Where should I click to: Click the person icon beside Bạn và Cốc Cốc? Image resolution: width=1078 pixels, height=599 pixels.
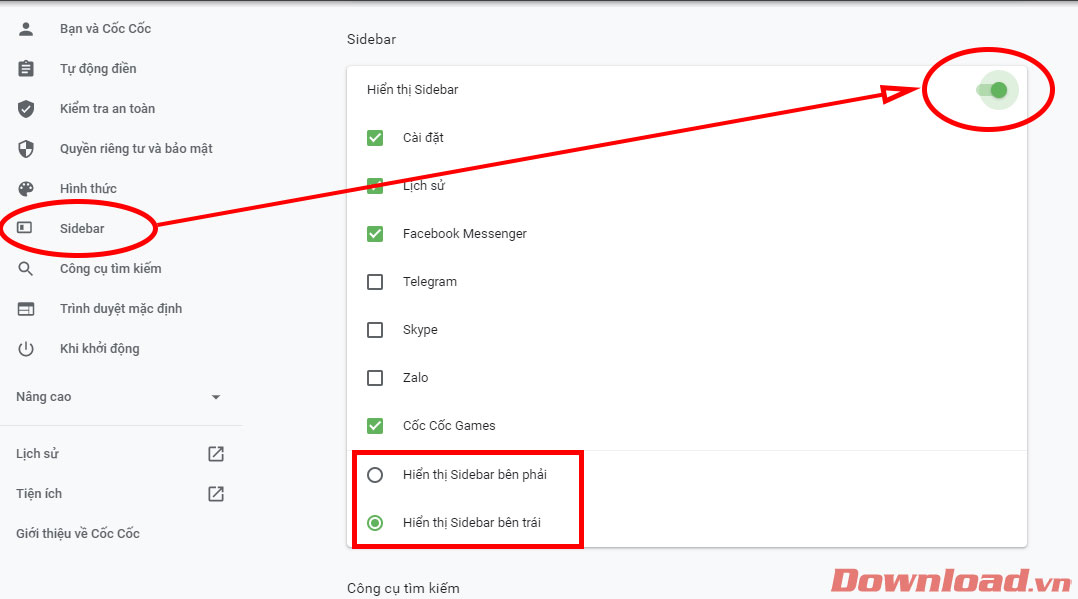tap(26, 28)
